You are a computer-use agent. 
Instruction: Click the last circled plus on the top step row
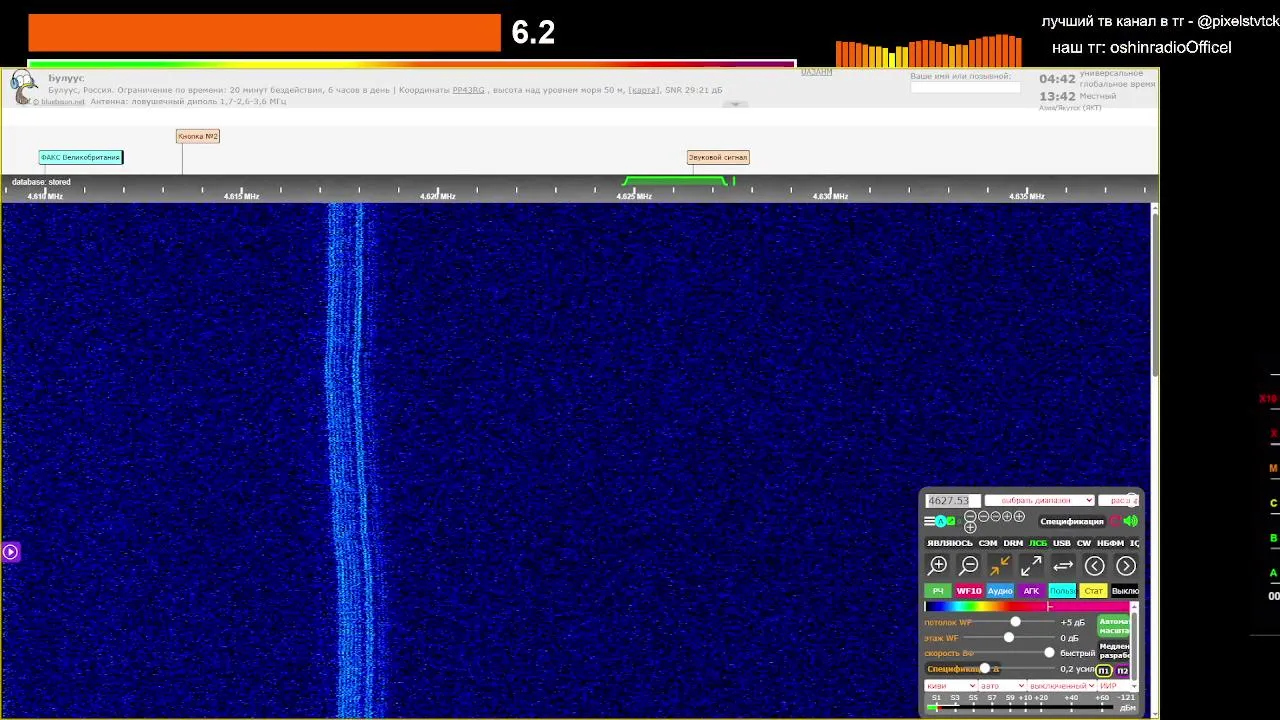coord(1019,516)
